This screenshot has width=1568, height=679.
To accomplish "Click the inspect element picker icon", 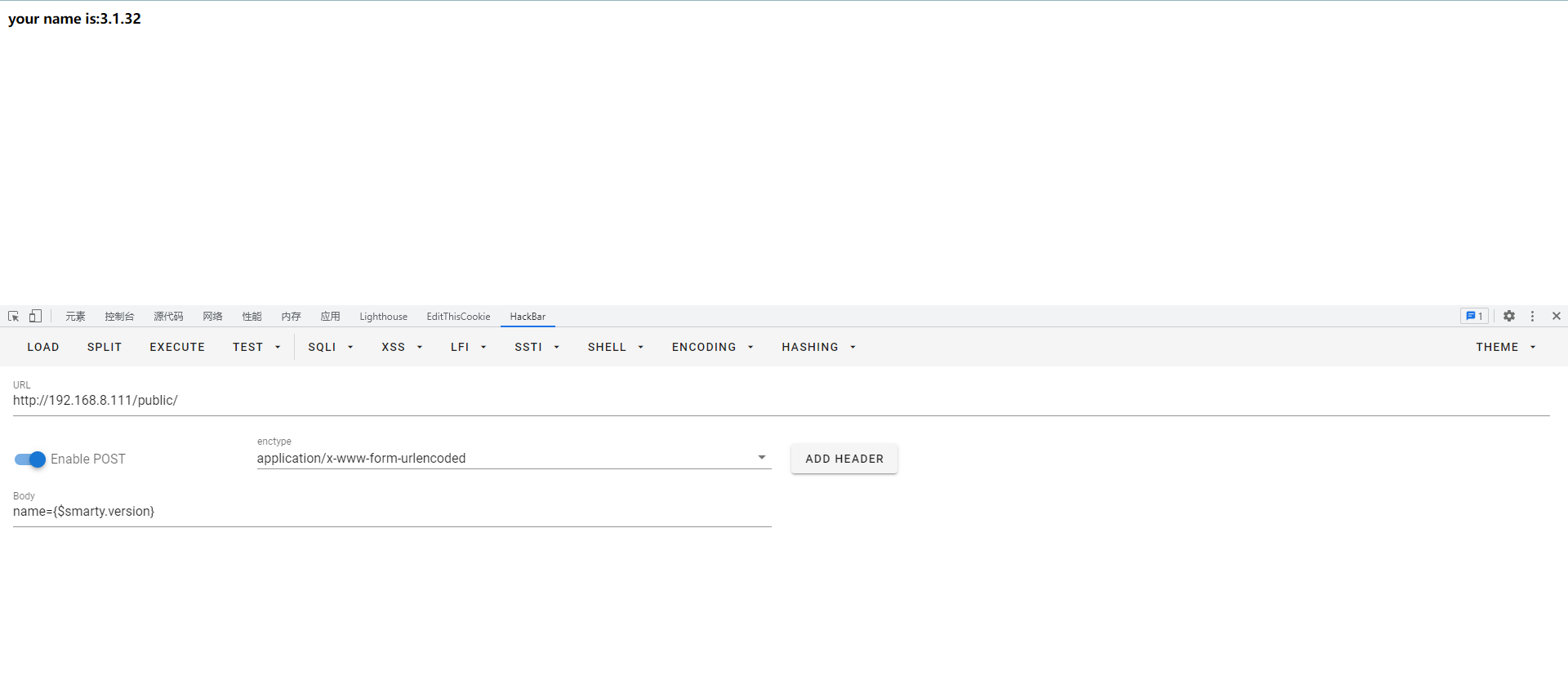I will tap(13, 317).
